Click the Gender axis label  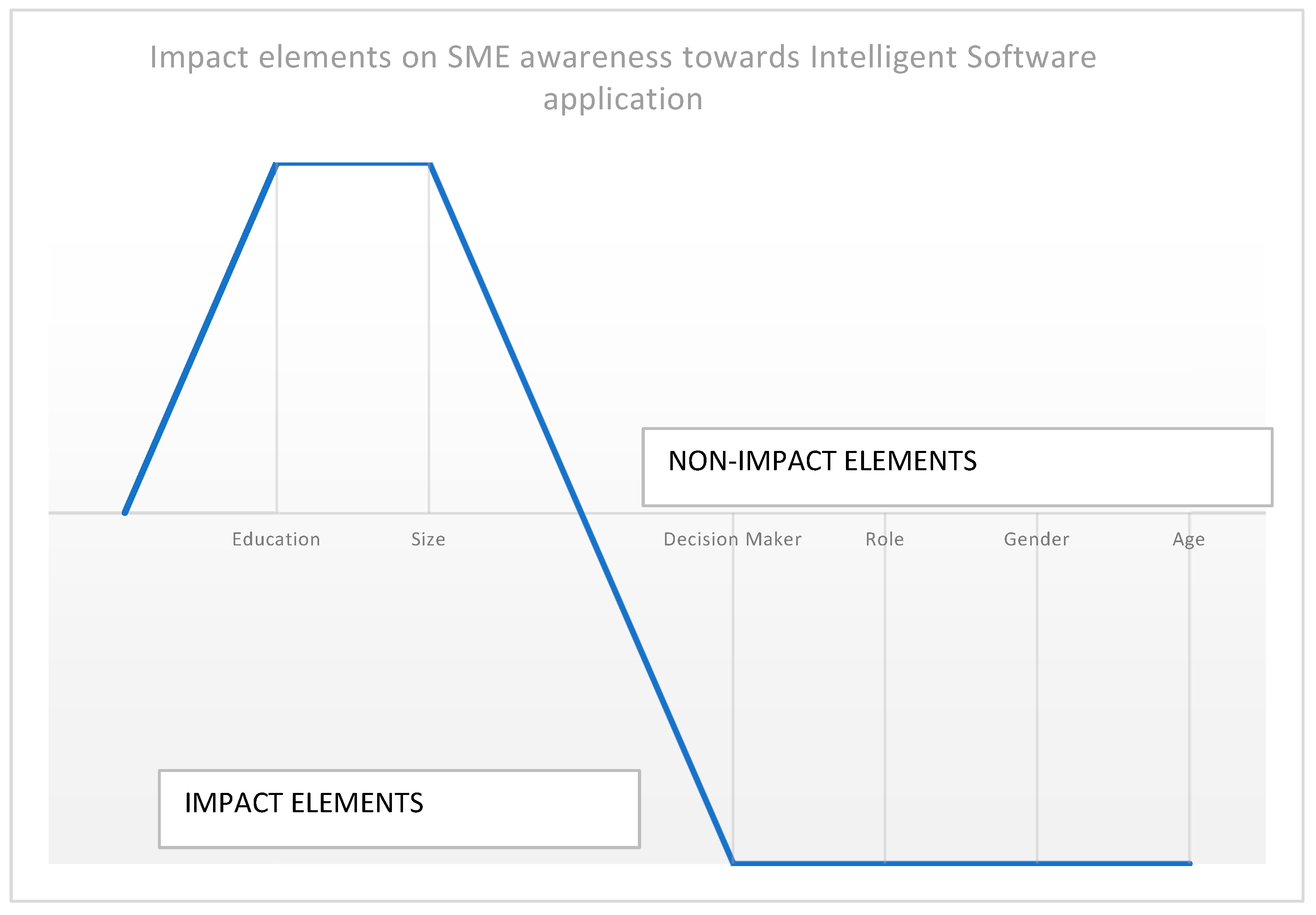click(1036, 539)
